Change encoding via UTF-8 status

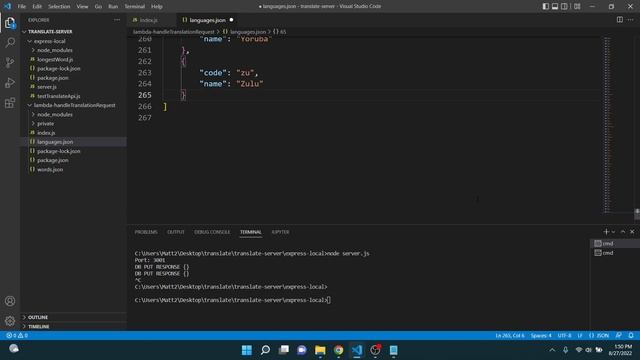click(x=564, y=336)
